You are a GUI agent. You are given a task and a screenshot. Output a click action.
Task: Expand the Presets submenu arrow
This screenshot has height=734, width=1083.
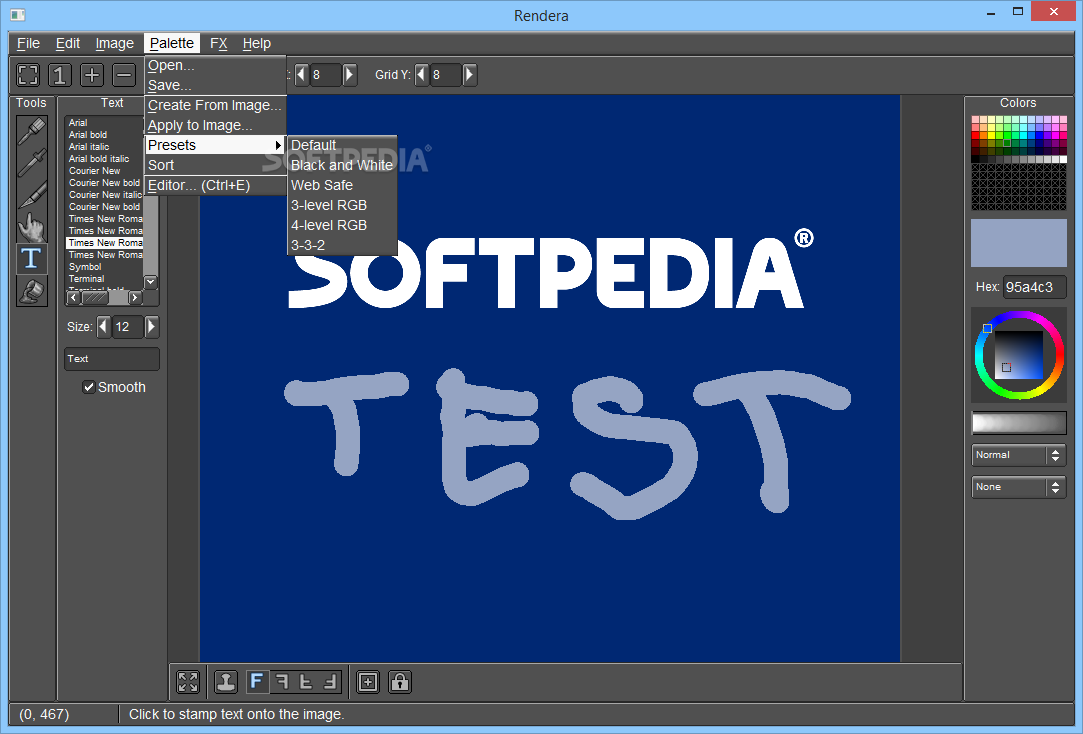coord(278,145)
